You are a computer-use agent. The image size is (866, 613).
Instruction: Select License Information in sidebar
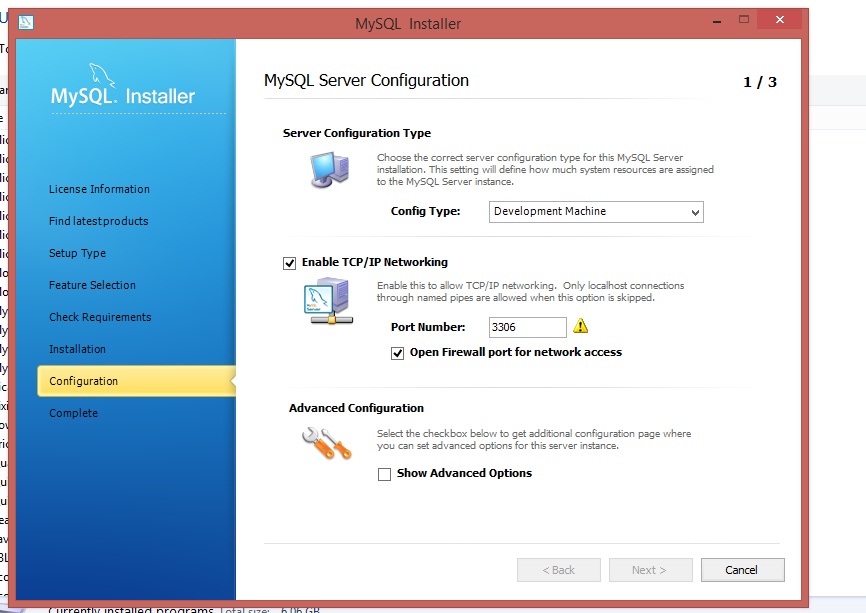click(x=99, y=189)
